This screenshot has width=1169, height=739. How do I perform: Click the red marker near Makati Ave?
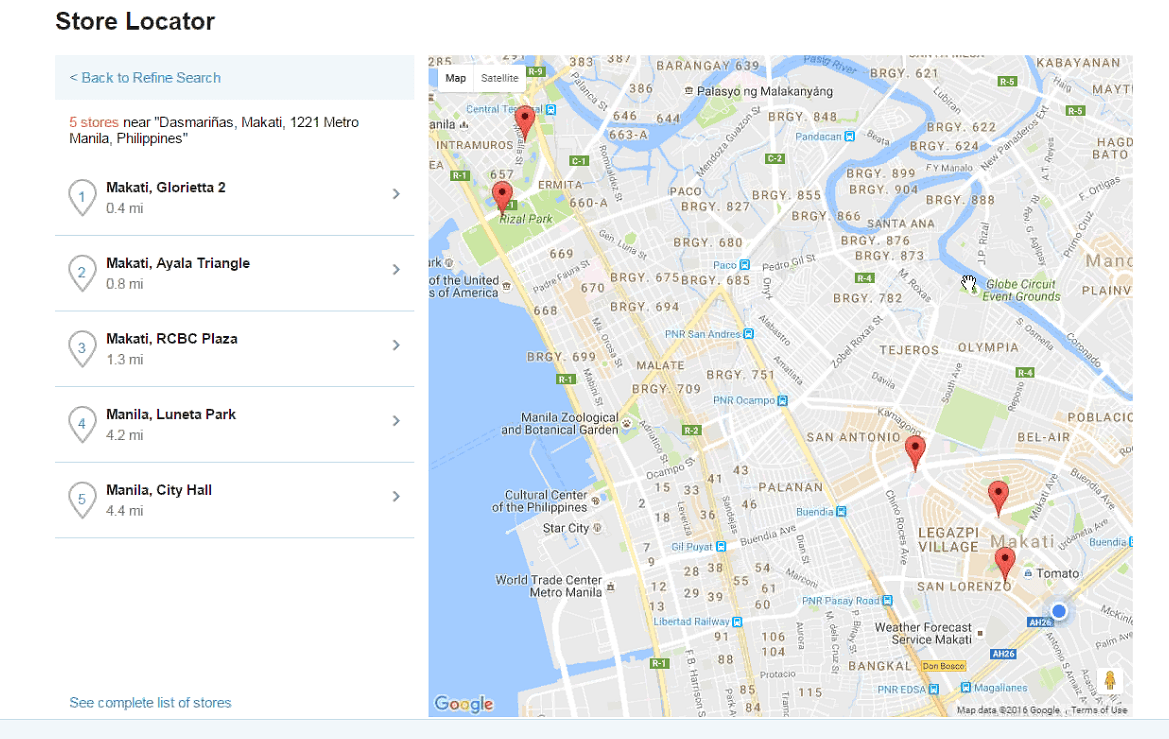coord(998,497)
